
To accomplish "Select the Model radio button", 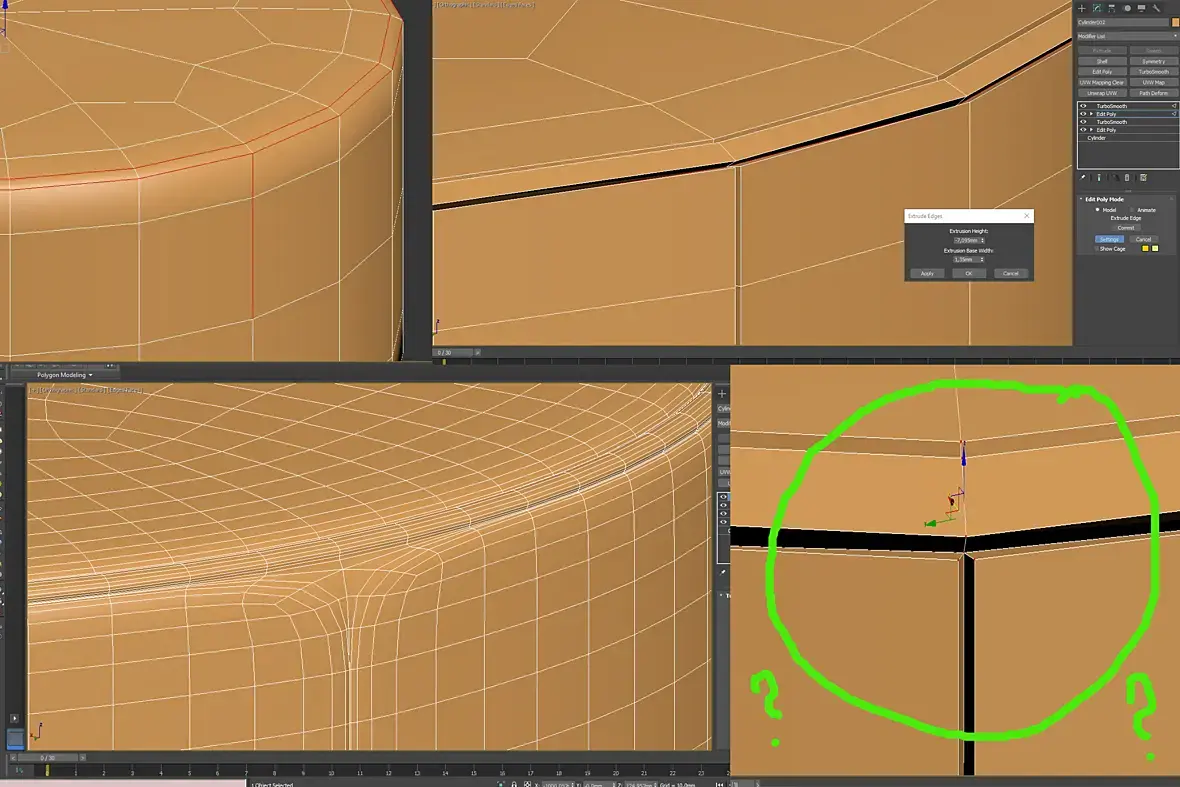I will pos(1097,210).
